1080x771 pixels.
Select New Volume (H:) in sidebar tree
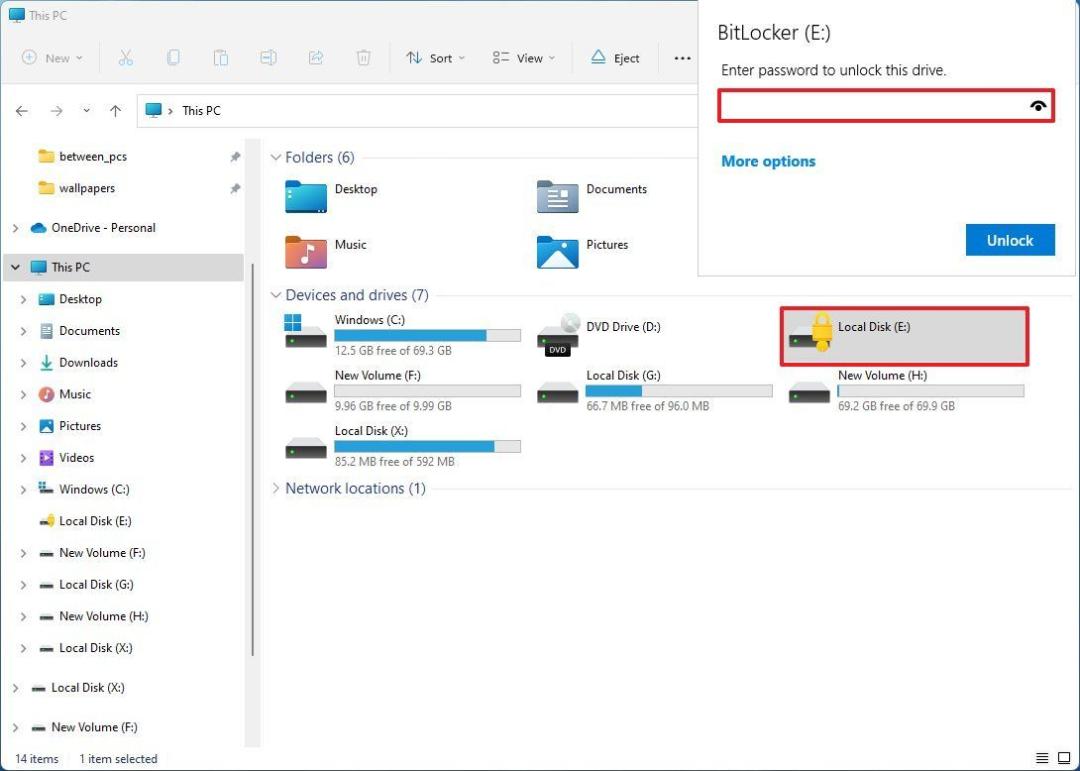pyautogui.click(x=103, y=616)
